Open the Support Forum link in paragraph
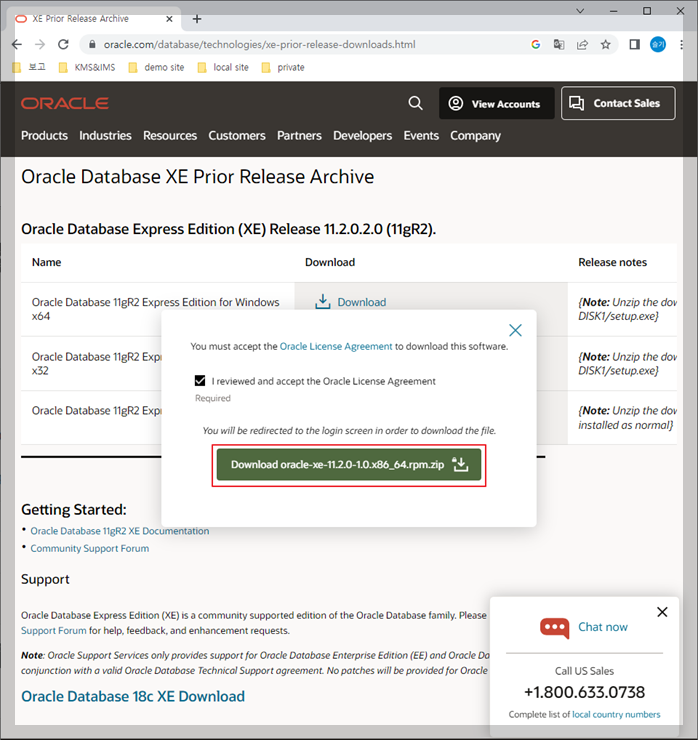This screenshot has width=698, height=740. pyautogui.click(x=54, y=631)
